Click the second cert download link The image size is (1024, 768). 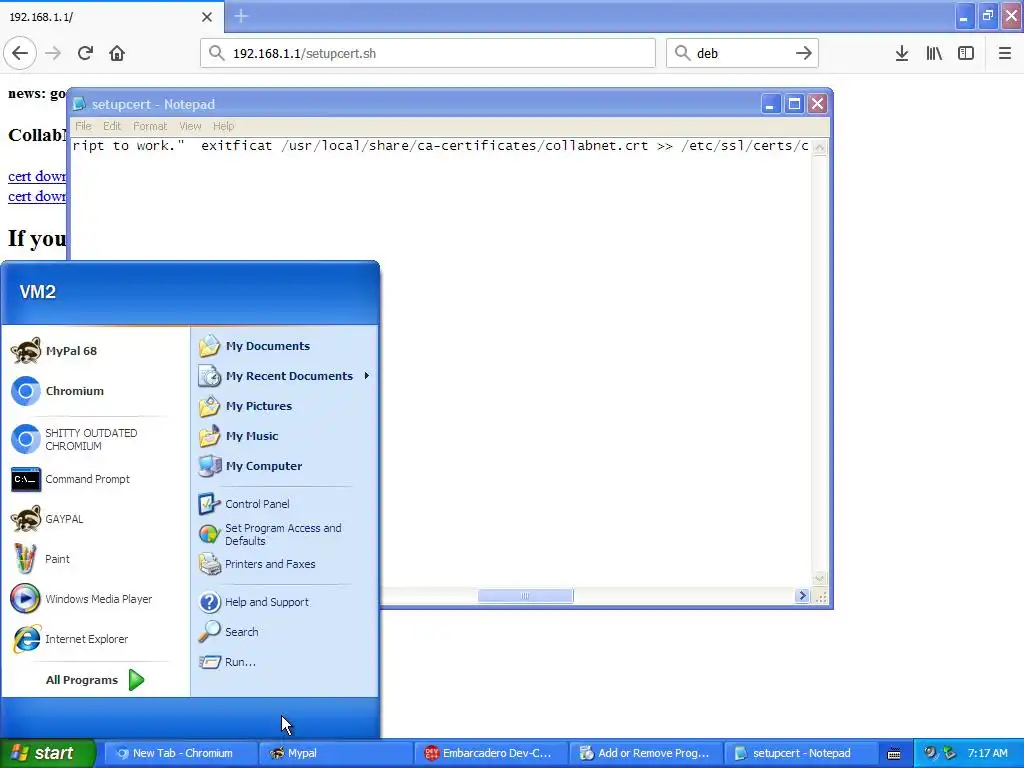(37, 196)
